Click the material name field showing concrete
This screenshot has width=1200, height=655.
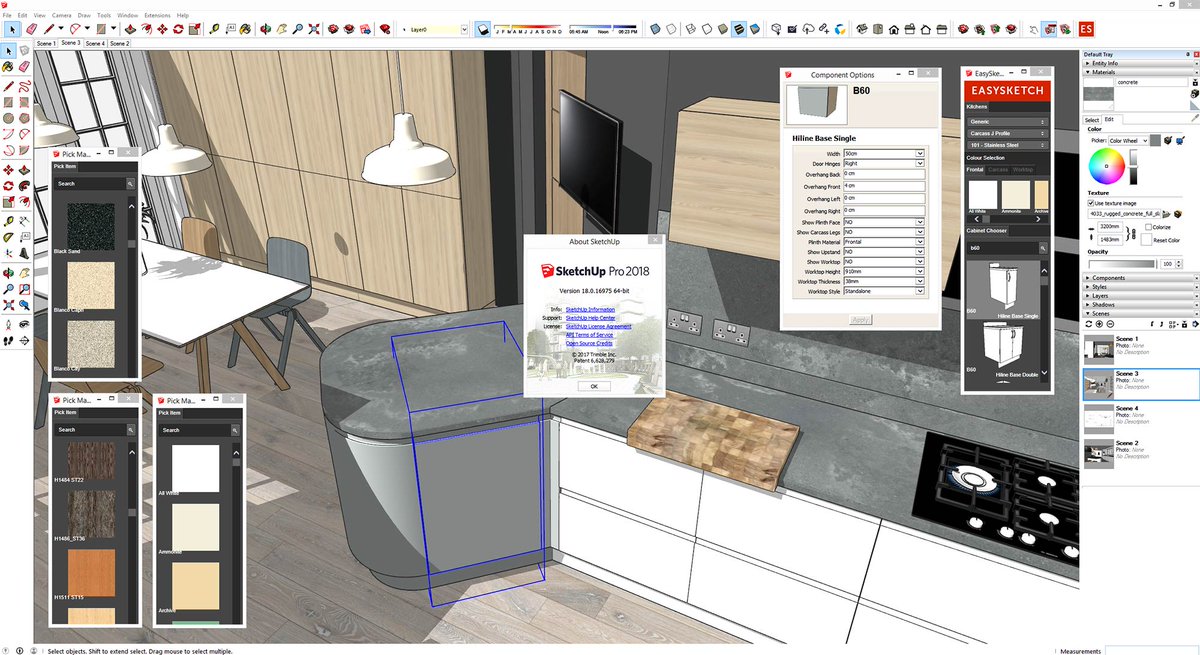1150,82
